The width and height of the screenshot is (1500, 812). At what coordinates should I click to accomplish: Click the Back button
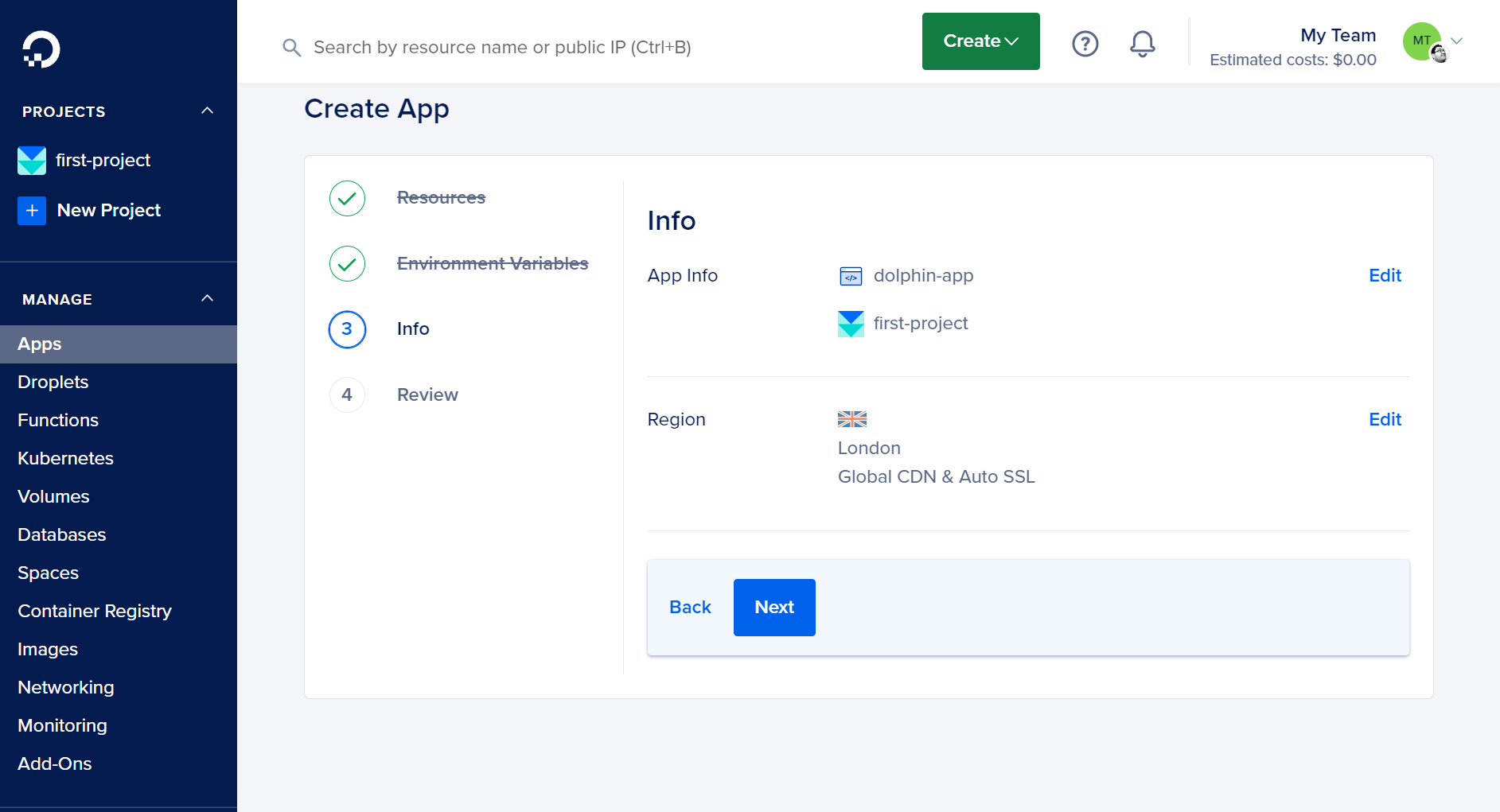(690, 608)
